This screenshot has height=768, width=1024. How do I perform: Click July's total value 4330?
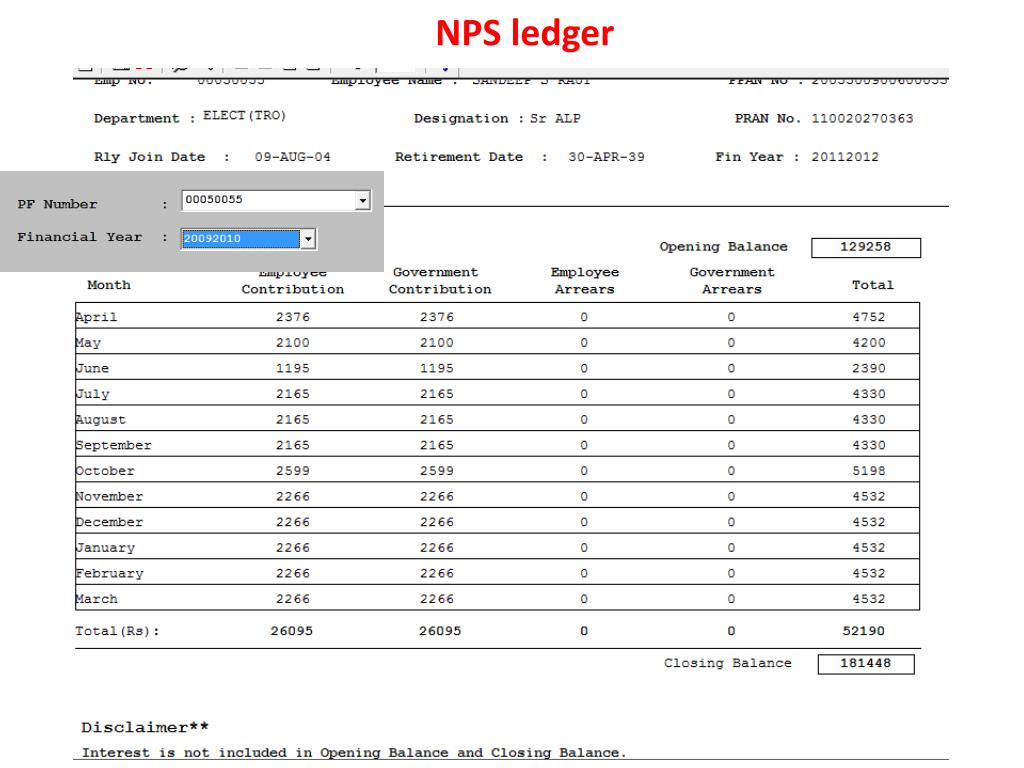click(869, 394)
